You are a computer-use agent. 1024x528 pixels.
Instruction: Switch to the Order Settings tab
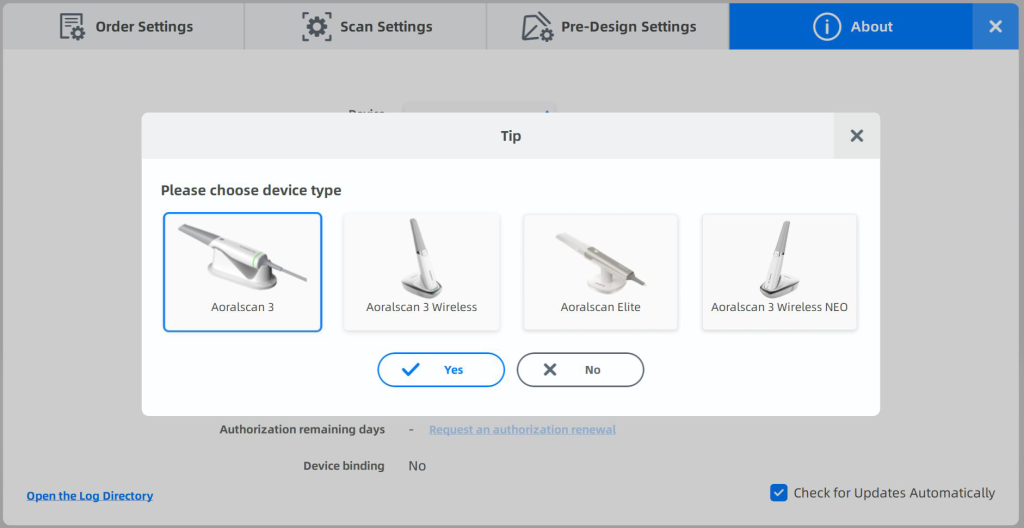pyautogui.click(x=123, y=26)
